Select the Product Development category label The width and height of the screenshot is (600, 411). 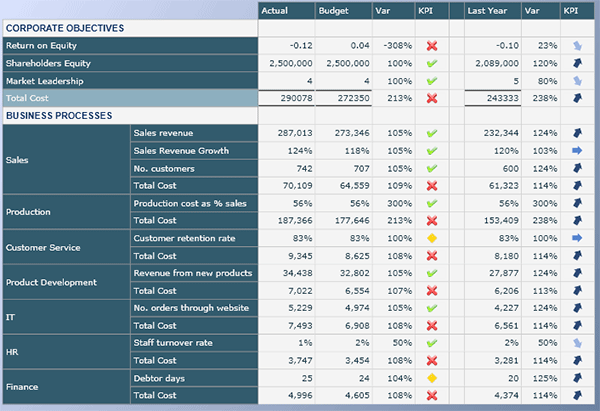click(51, 282)
